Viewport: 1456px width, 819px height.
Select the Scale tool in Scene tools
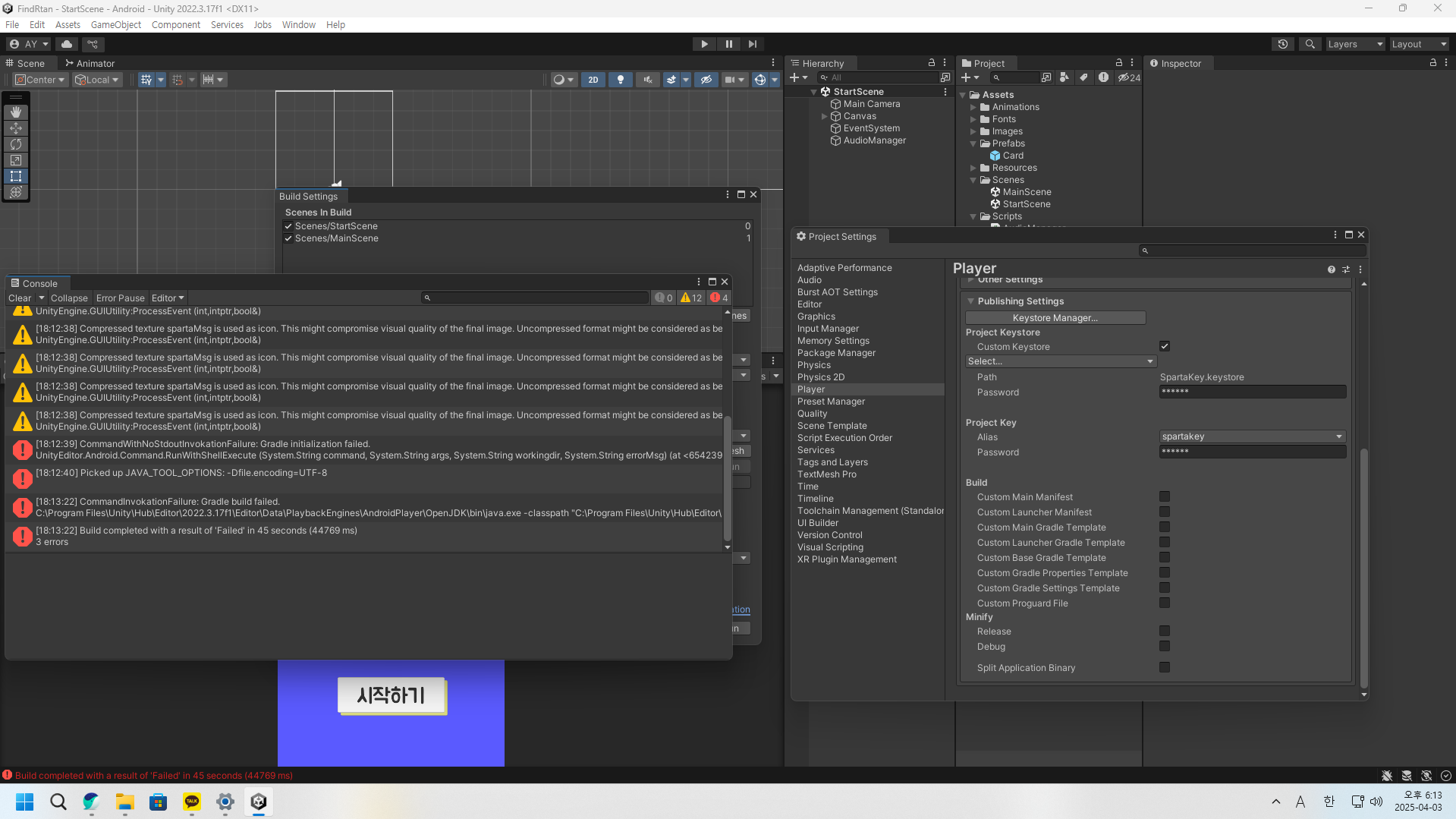[16, 160]
